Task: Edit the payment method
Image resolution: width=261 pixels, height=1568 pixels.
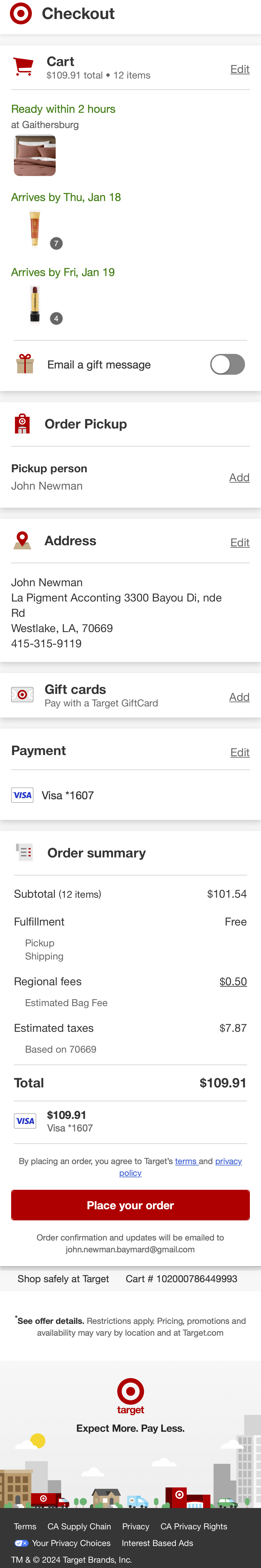Action: point(240,752)
